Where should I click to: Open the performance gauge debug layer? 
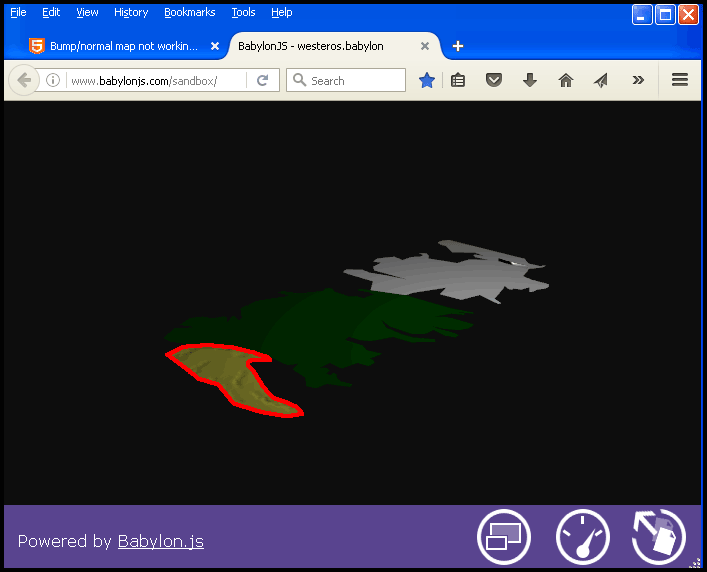click(583, 536)
